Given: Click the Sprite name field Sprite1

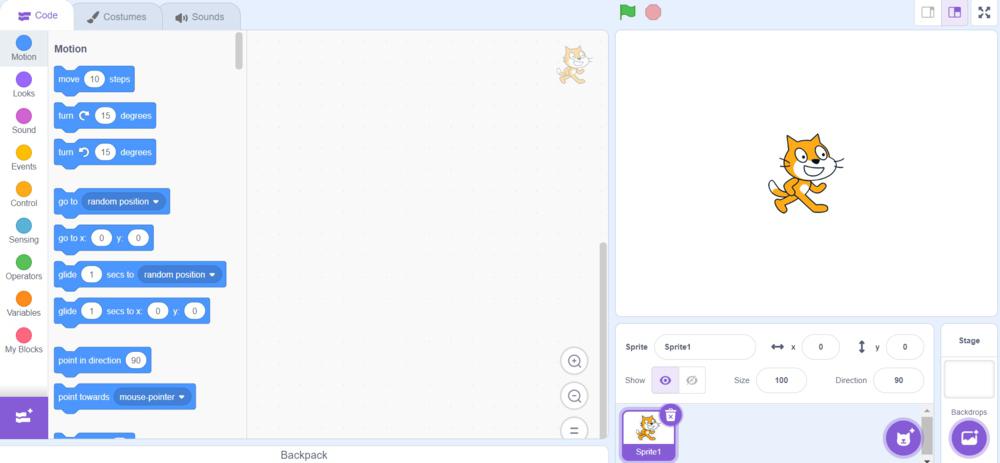Looking at the screenshot, I should click(x=705, y=347).
